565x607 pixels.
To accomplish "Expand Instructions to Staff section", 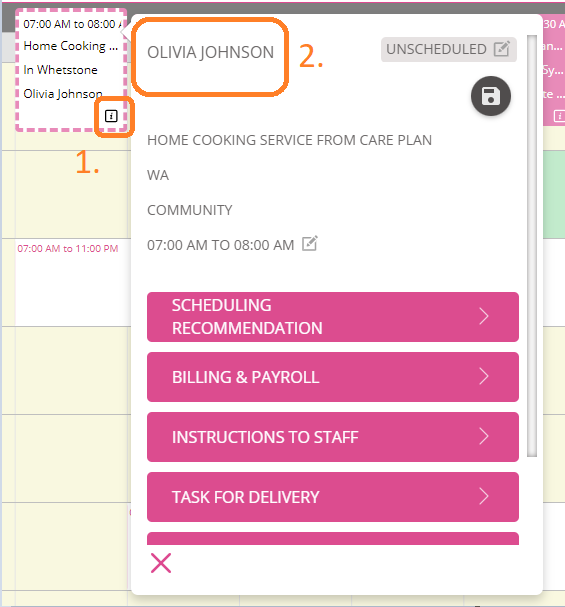I will coord(333,437).
